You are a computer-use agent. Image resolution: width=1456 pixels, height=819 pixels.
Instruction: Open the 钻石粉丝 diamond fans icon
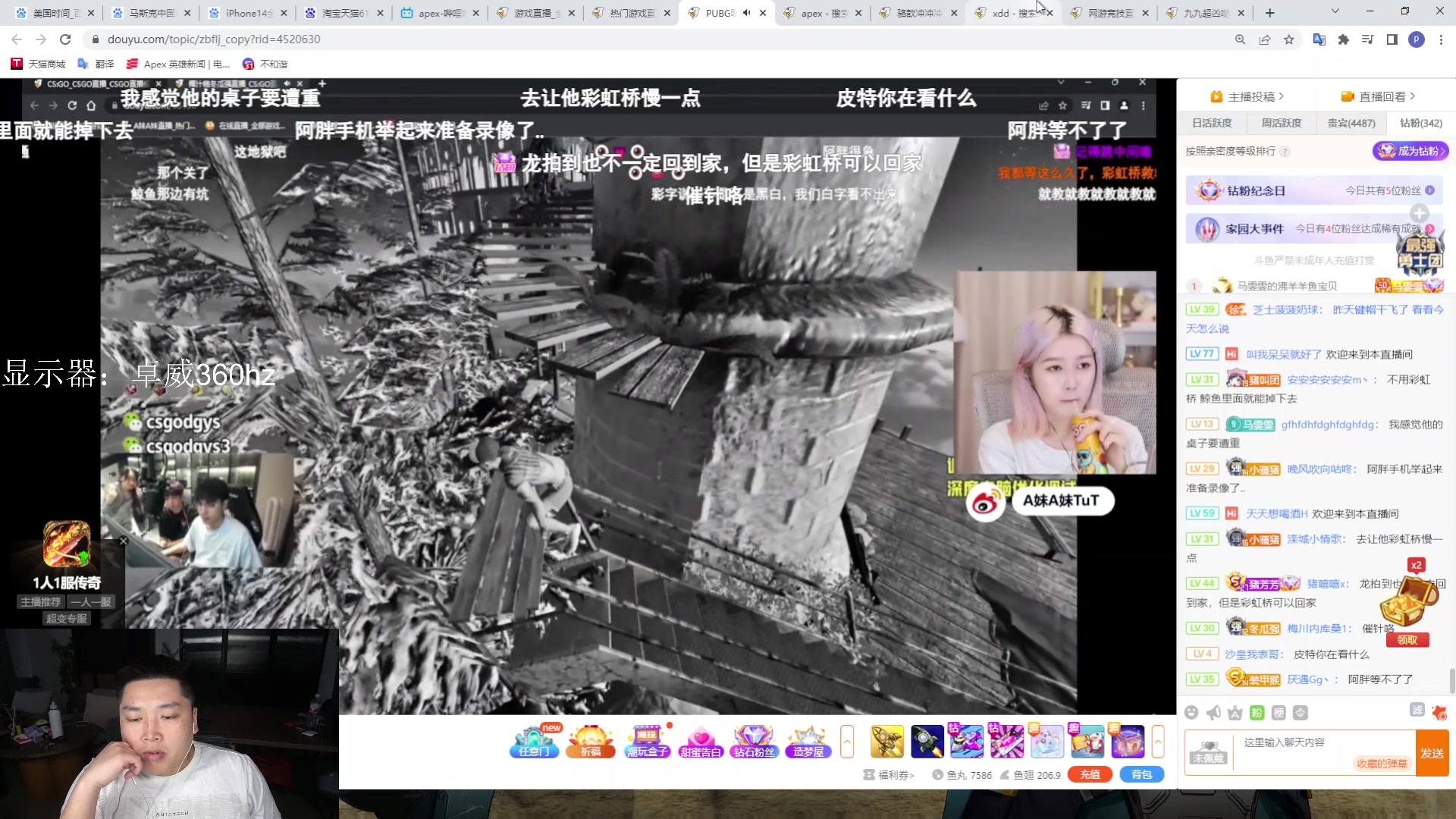pos(754,741)
